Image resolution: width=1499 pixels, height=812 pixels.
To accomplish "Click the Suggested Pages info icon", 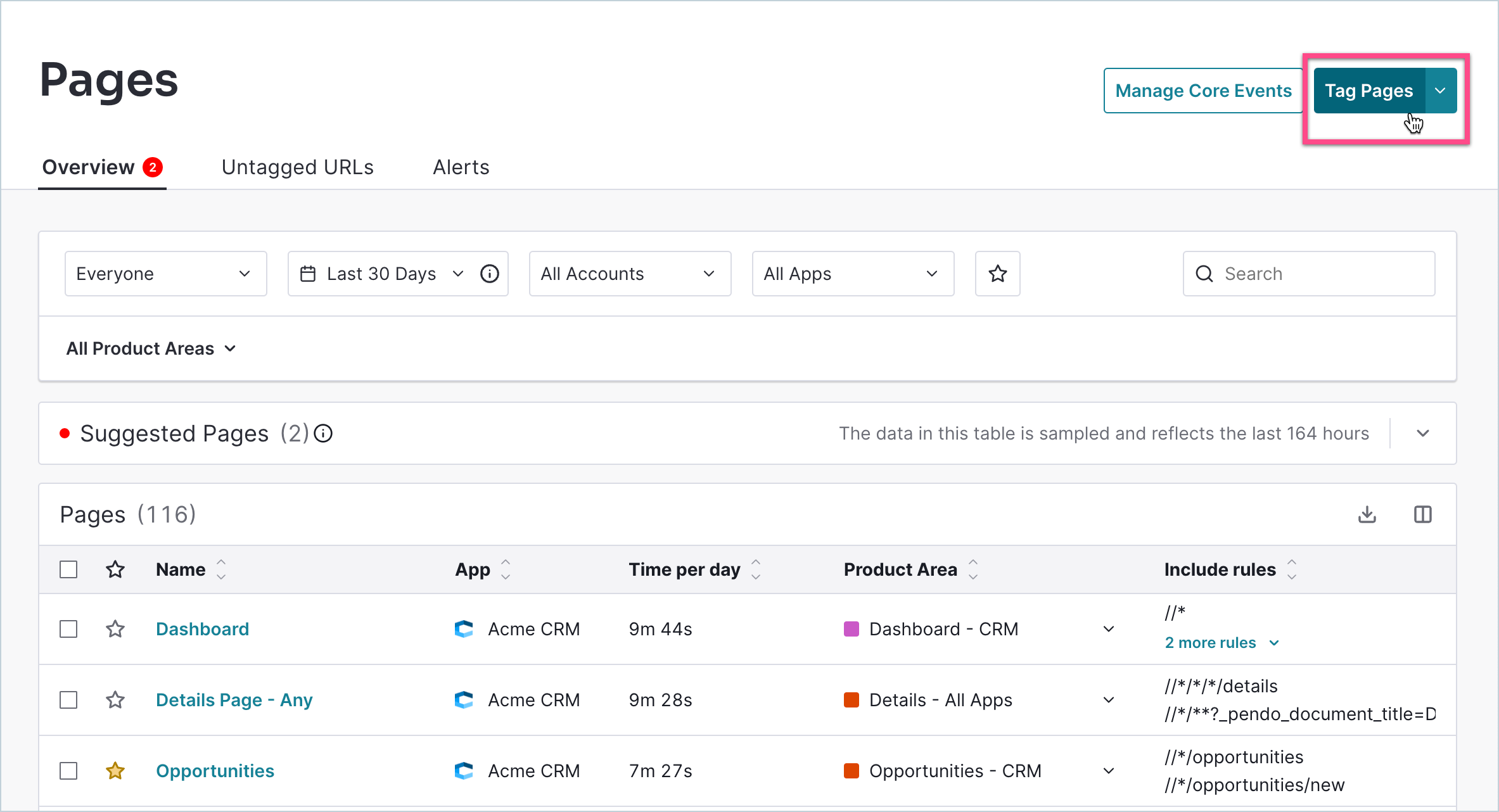I will click(323, 433).
